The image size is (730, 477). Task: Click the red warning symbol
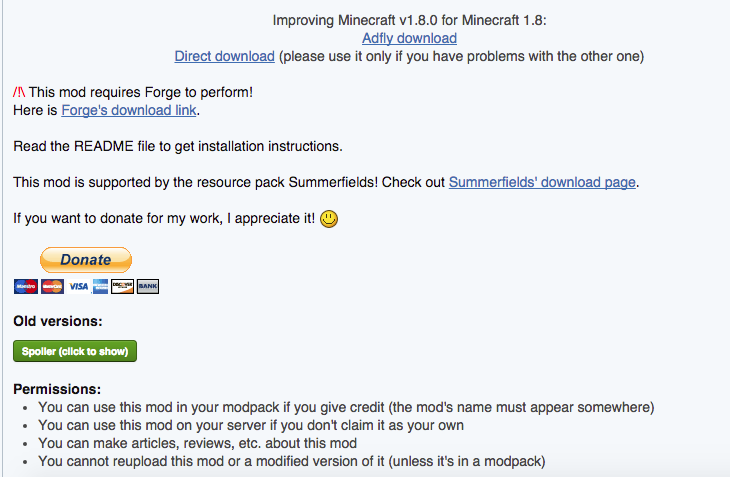[19, 92]
